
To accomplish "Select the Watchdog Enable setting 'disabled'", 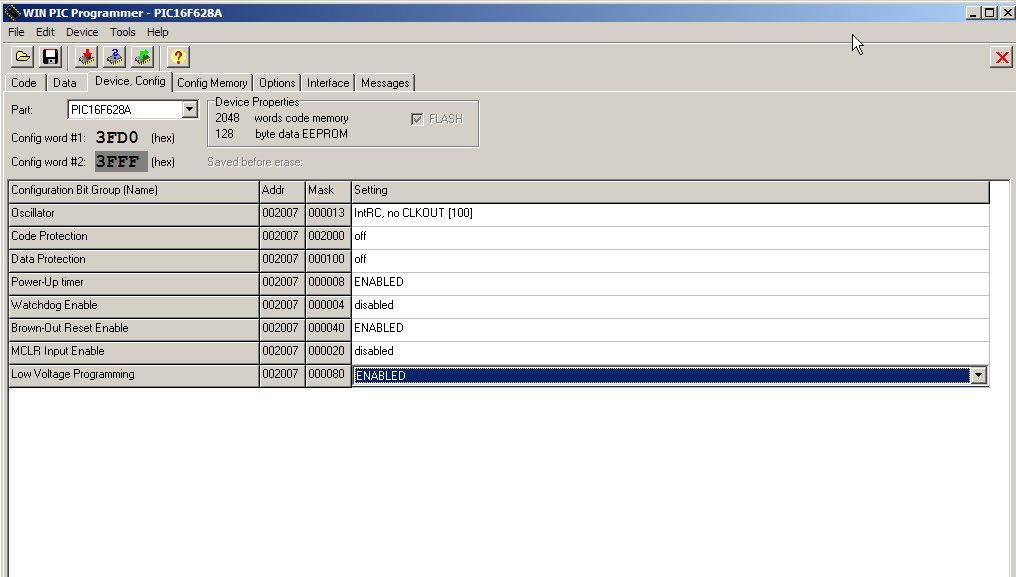I will 670,305.
